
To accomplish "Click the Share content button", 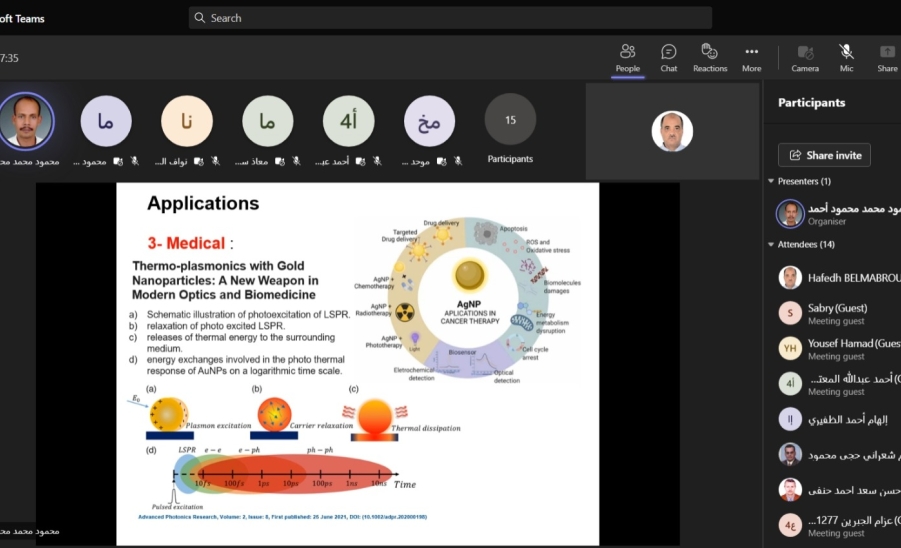I will (x=887, y=58).
